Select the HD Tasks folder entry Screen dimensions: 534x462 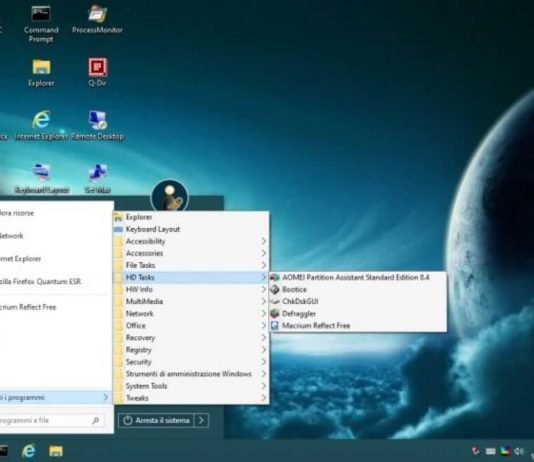point(191,277)
